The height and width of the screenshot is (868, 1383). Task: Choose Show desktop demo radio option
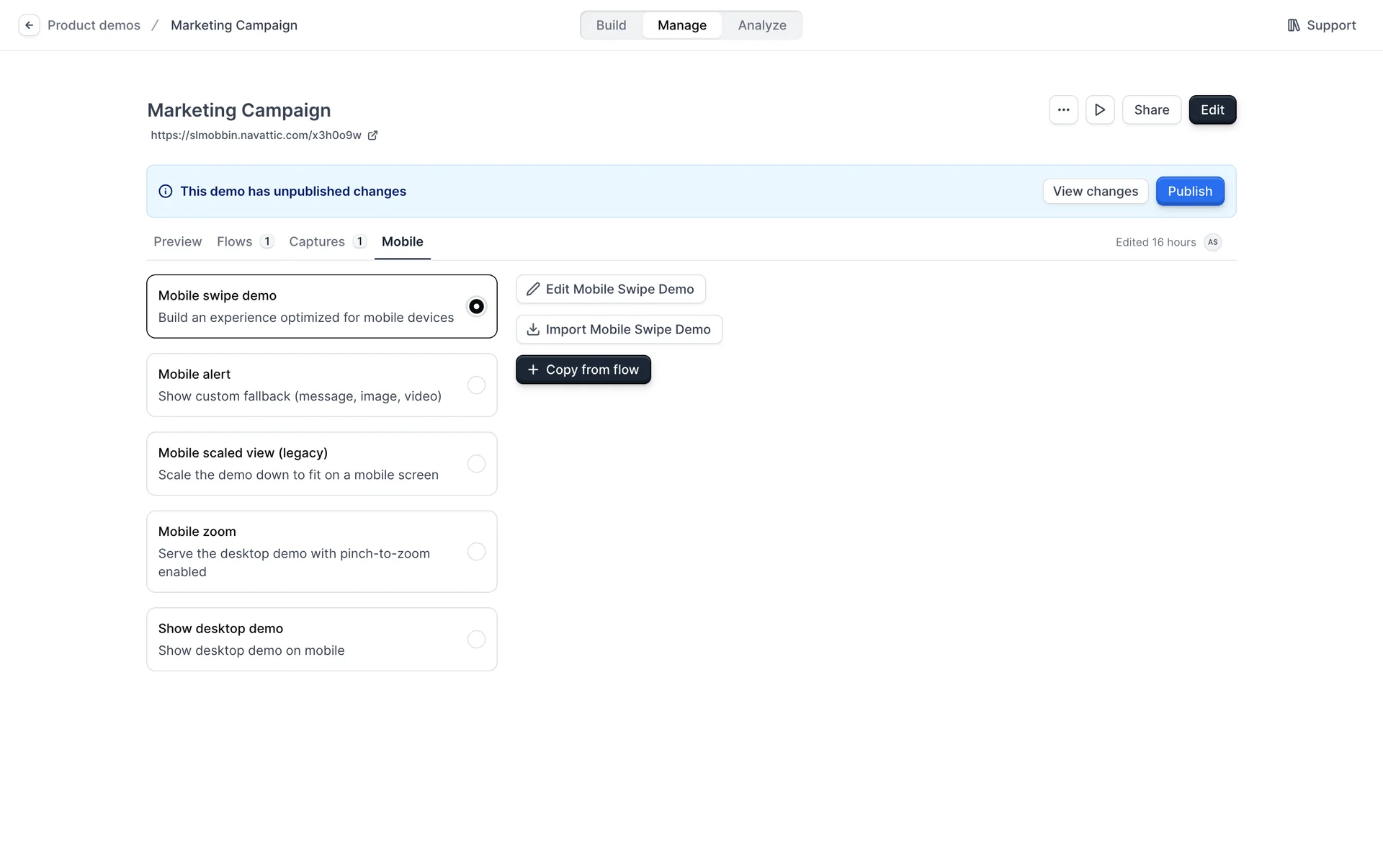476,640
